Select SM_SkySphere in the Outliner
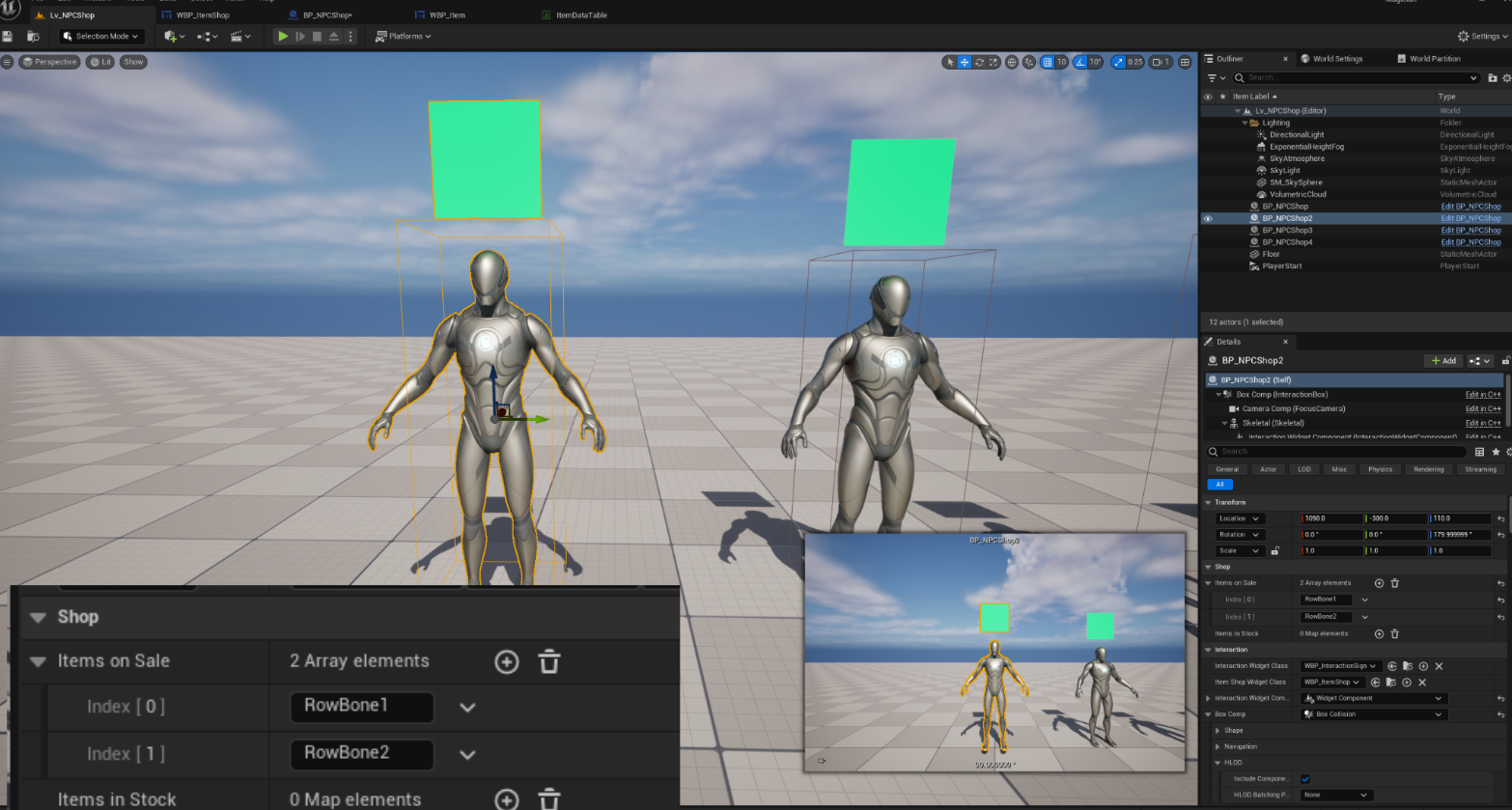 (1296, 182)
